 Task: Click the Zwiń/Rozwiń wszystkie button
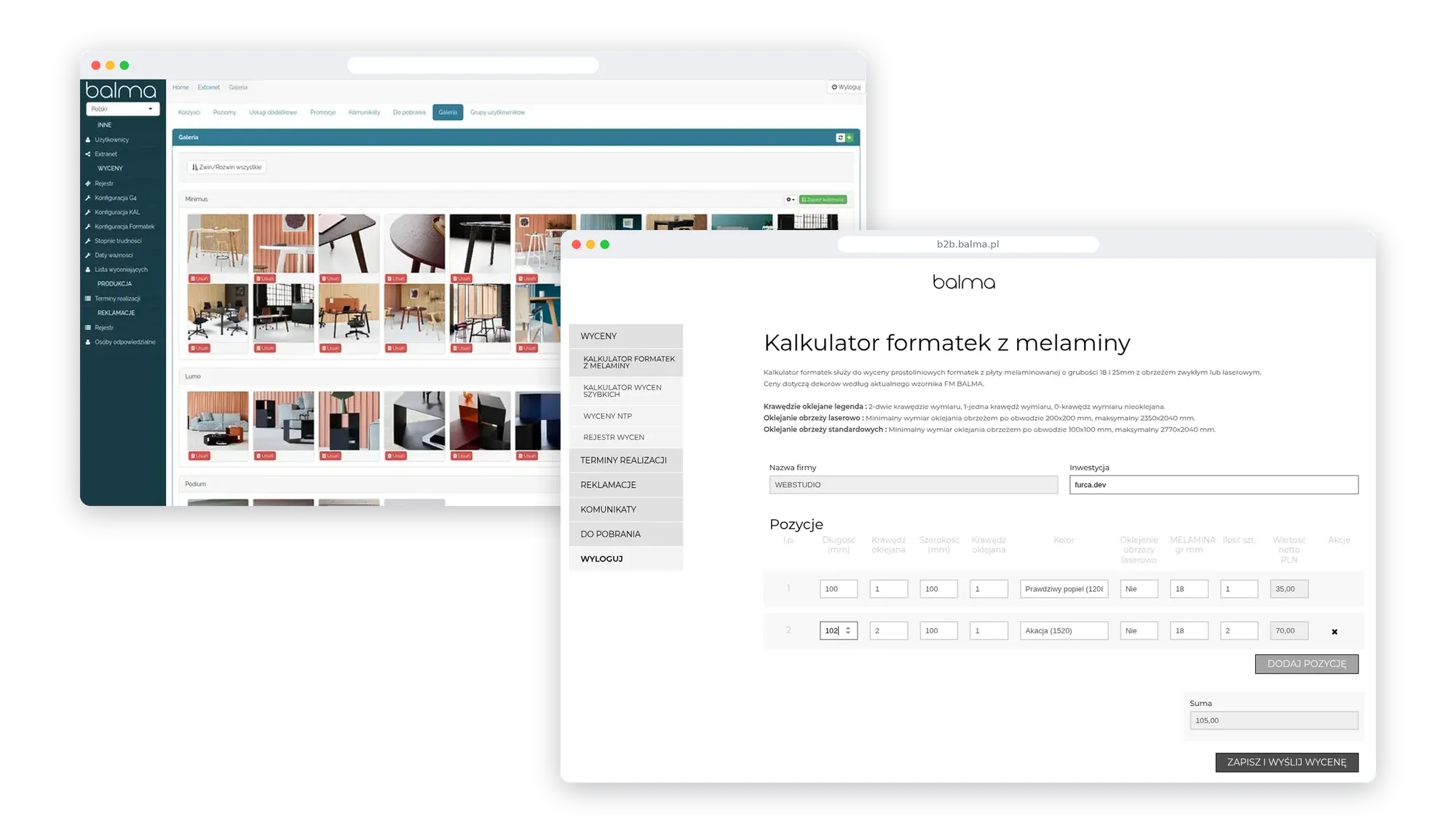[227, 167]
